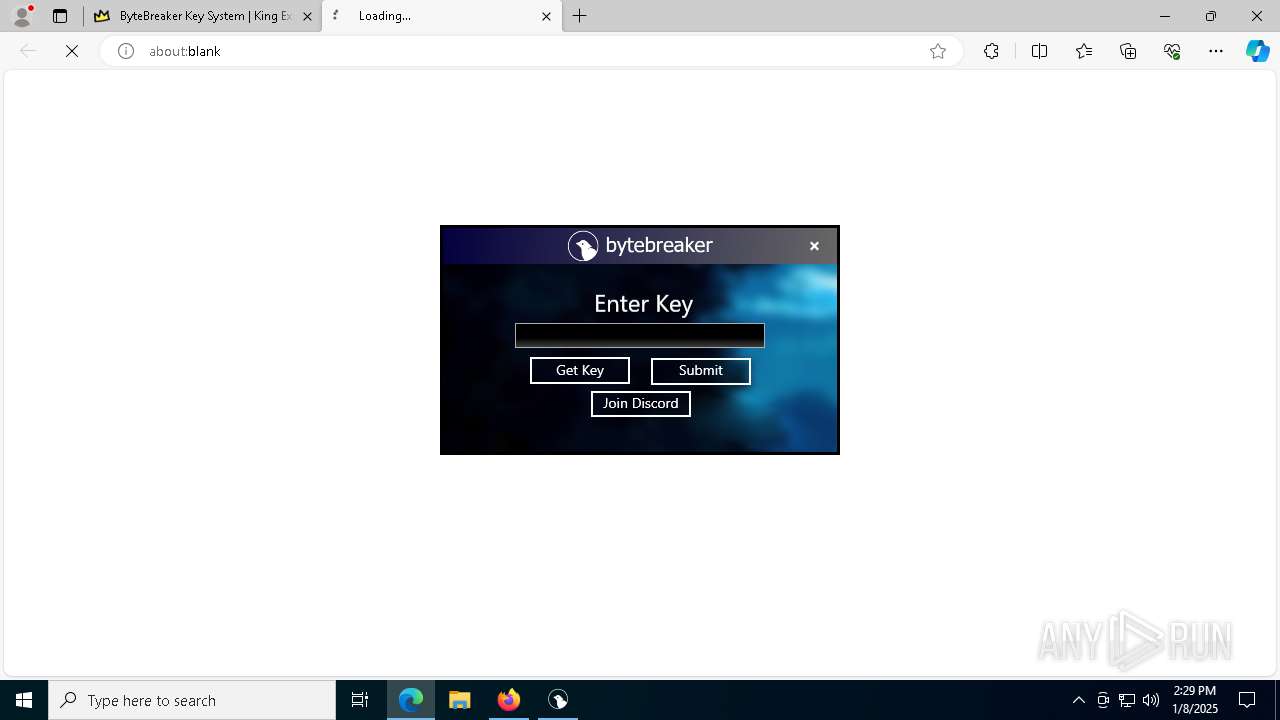The height and width of the screenshot is (720, 1280).
Task: Click the Get Key button
Action: [580, 370]
